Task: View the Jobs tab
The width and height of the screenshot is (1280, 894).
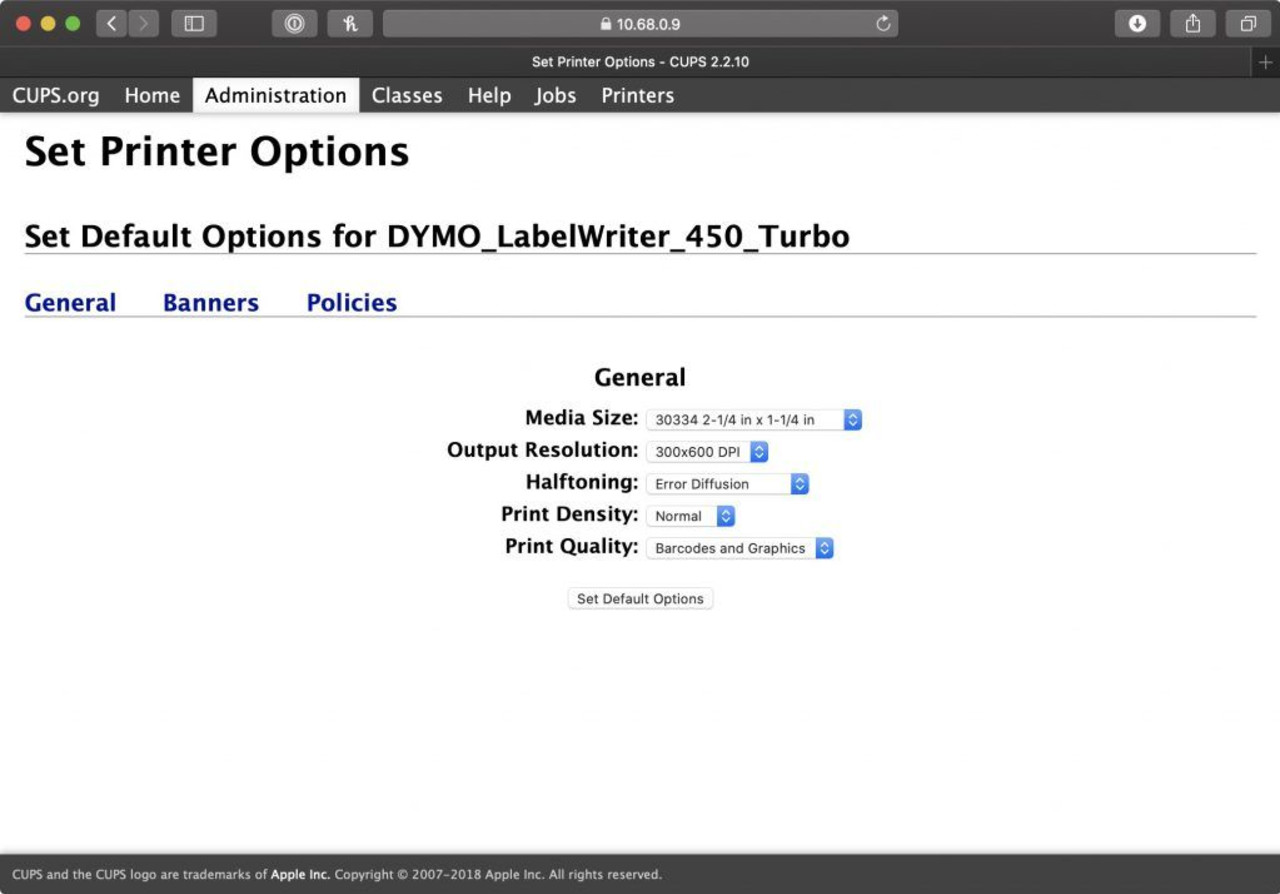Action: [555, 95]
